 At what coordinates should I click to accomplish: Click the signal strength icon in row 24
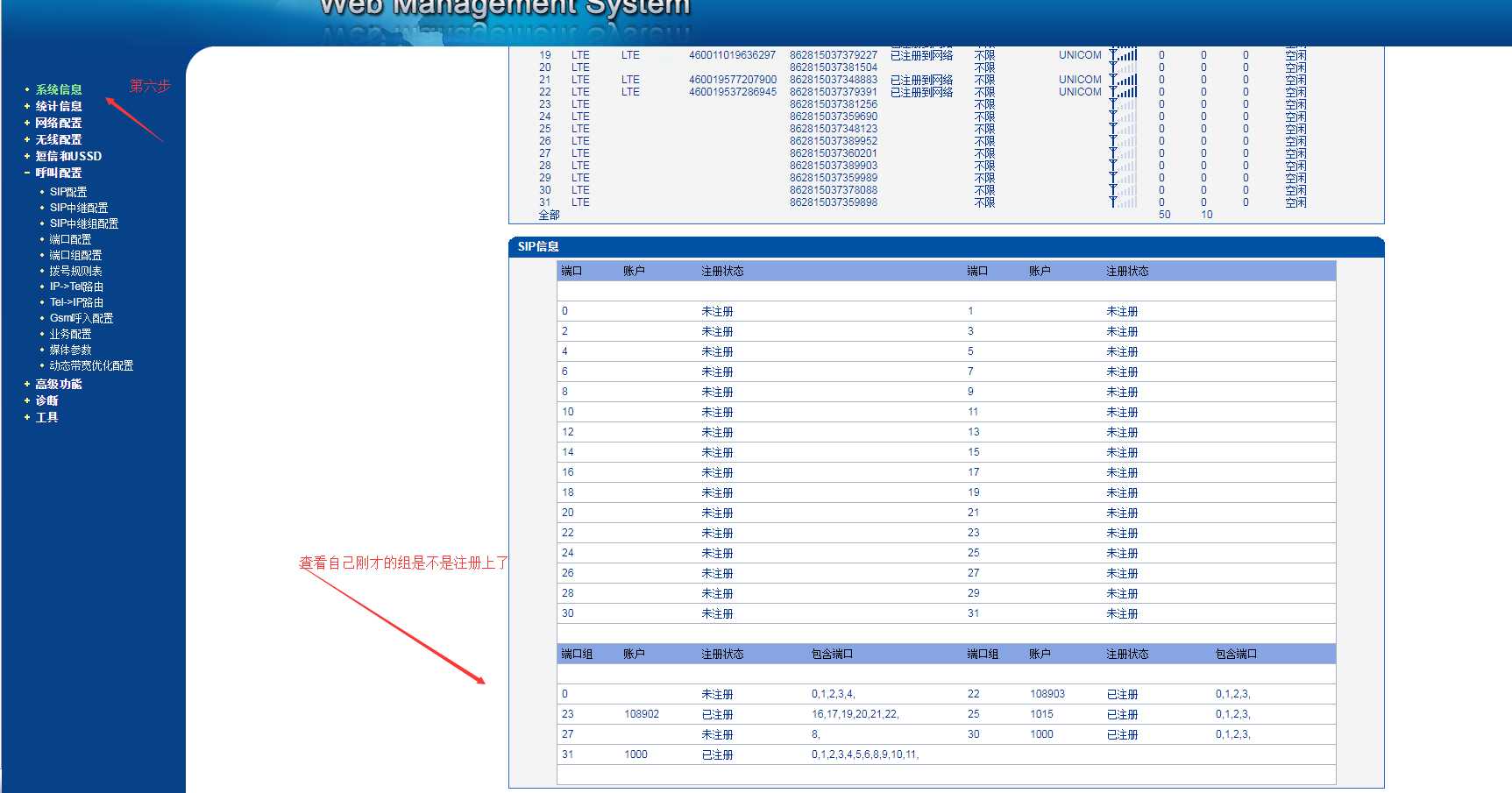pyautogui.click(x=1123, y=117)
